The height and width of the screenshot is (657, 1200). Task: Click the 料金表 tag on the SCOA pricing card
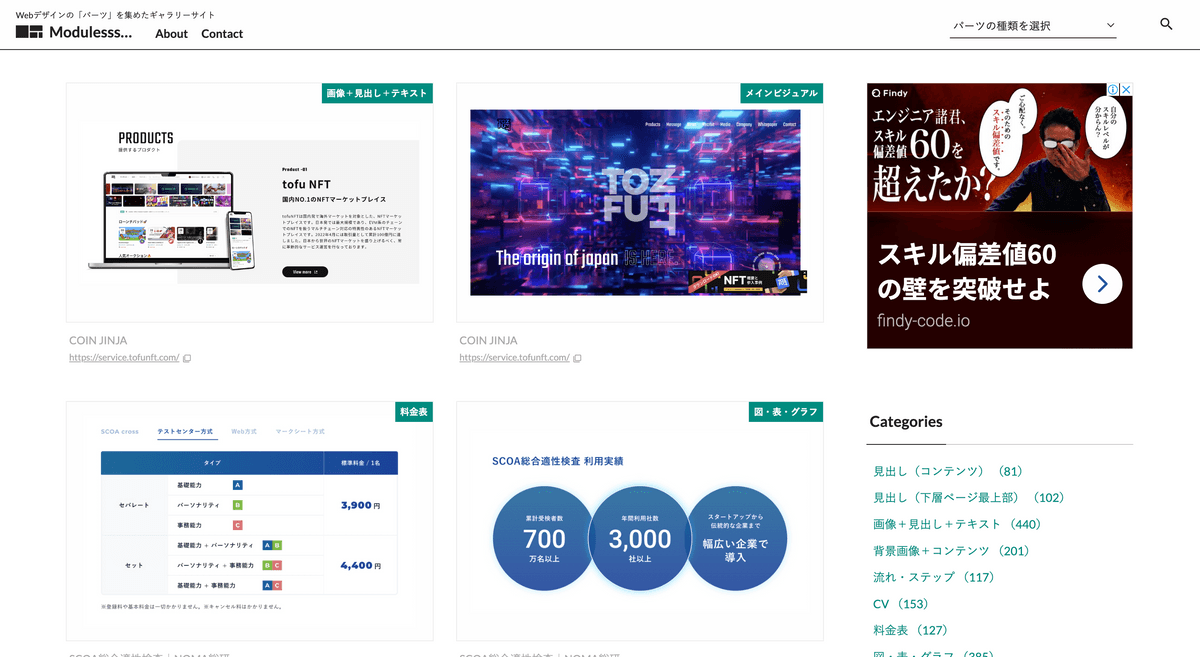413,412
